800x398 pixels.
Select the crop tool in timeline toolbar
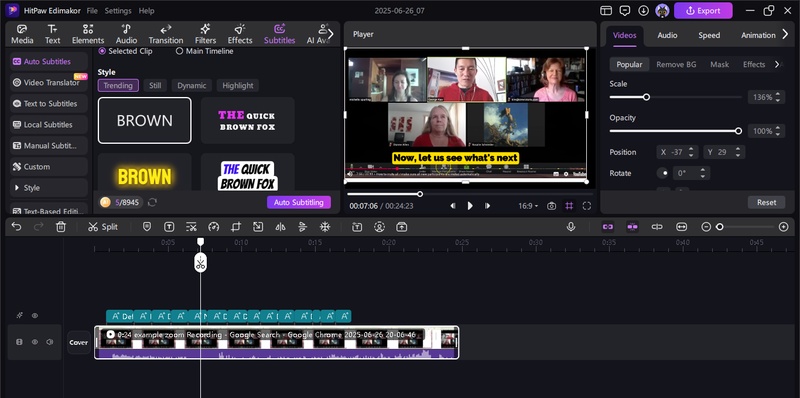(236, 227)
